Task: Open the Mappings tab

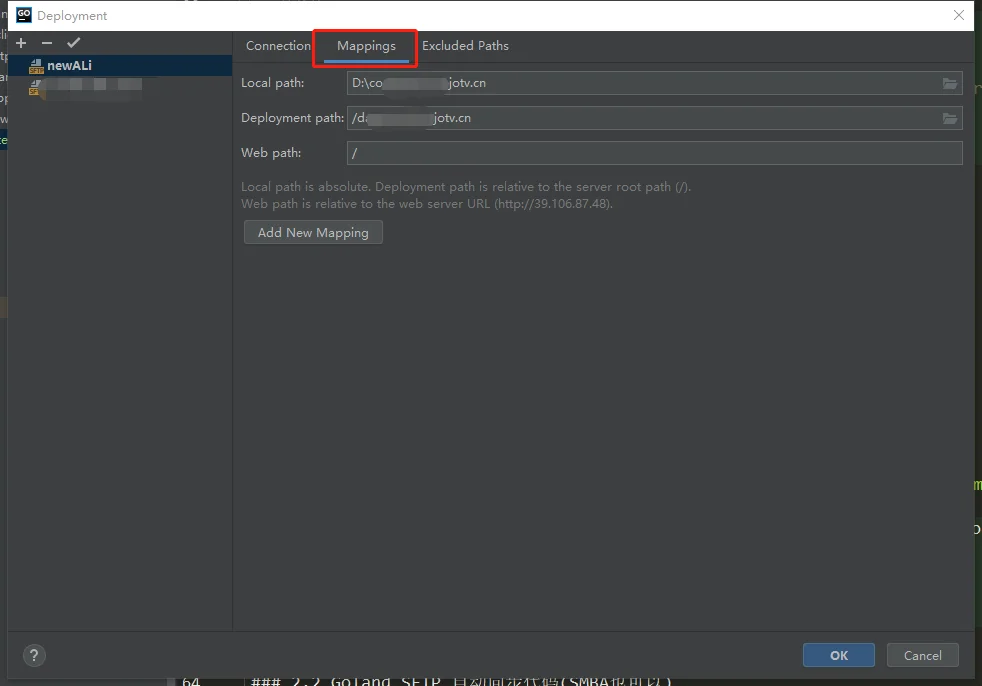Action: (x=366, y=46)
